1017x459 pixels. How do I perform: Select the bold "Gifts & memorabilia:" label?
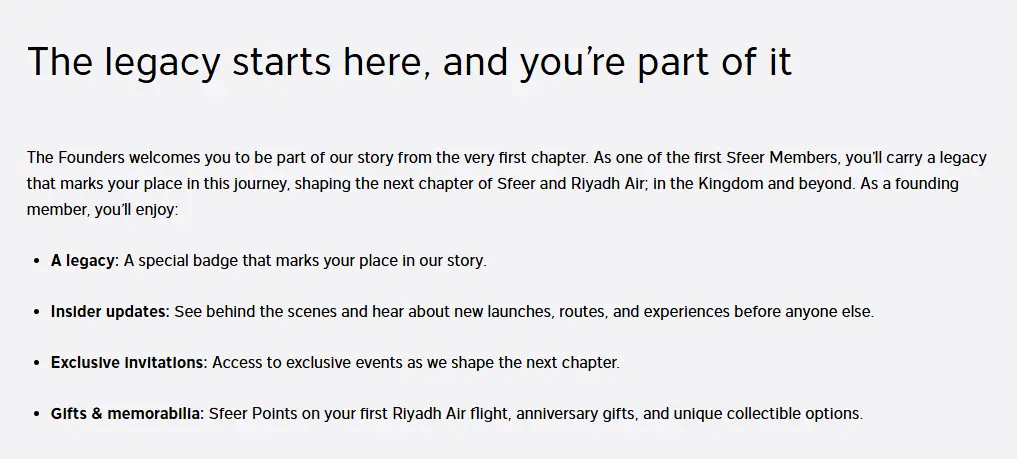[127, 413]
